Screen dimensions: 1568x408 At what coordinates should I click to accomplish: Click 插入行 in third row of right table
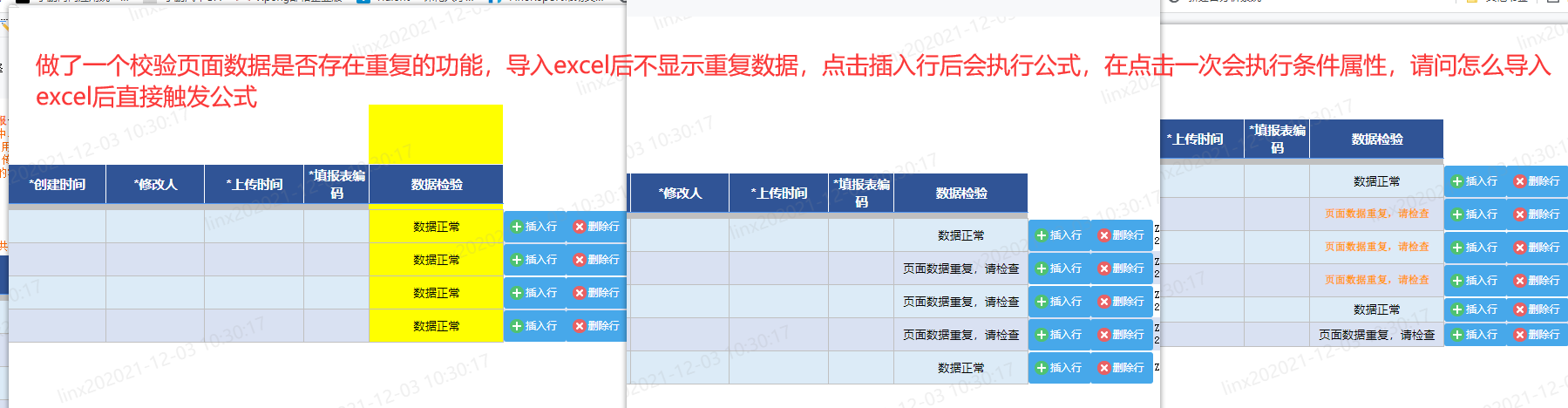[x=1475, y=248]
